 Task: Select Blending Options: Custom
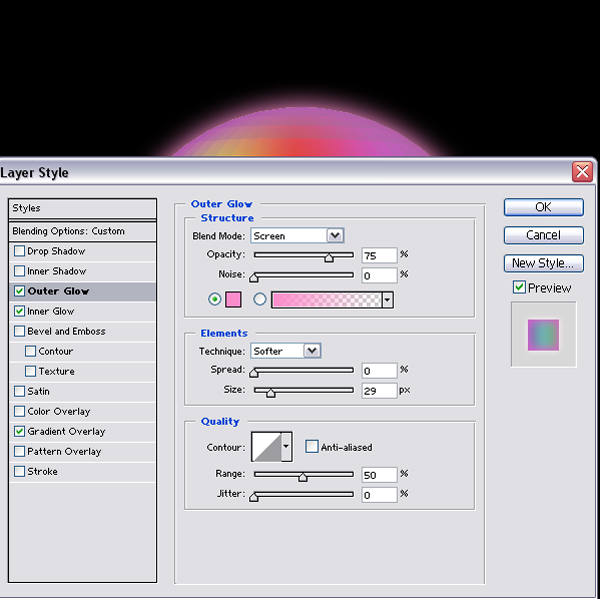[x=82, y=231]
